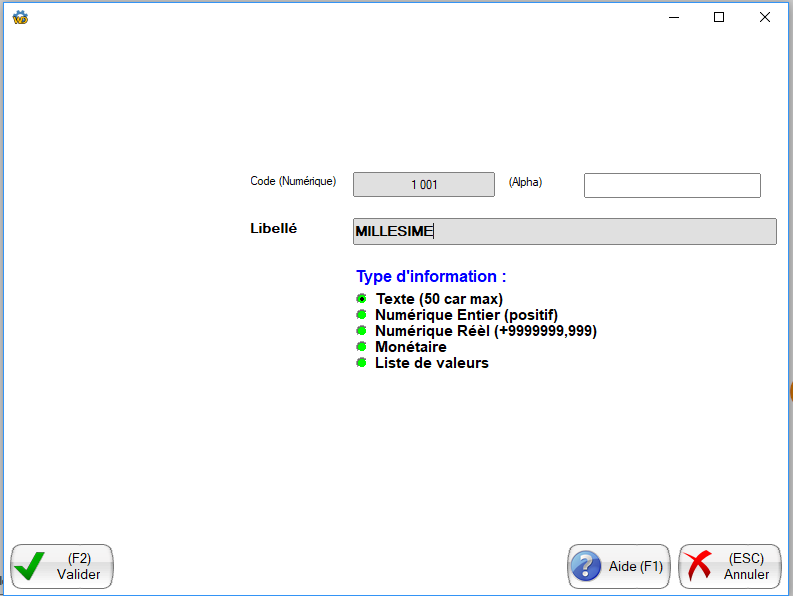Image resolution: width=793 pixels, height=596 pixels.
Task: Click the red X icon on Annuler
Action: pyautogui.click(x=699, y=567)
